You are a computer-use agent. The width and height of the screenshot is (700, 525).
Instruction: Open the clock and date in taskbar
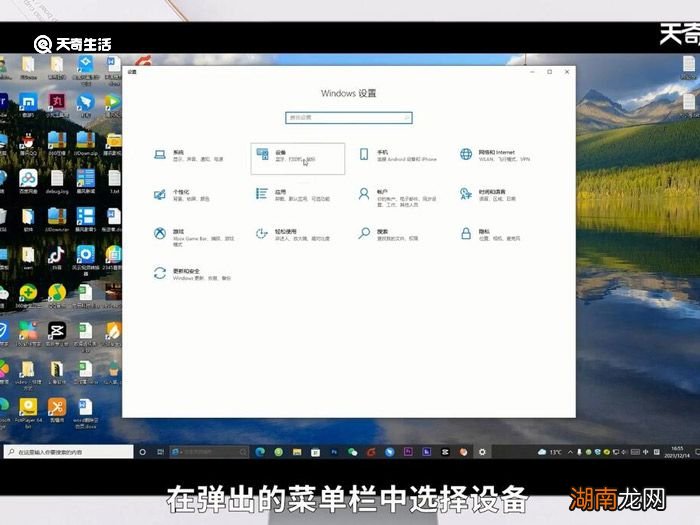click(677, 452)
